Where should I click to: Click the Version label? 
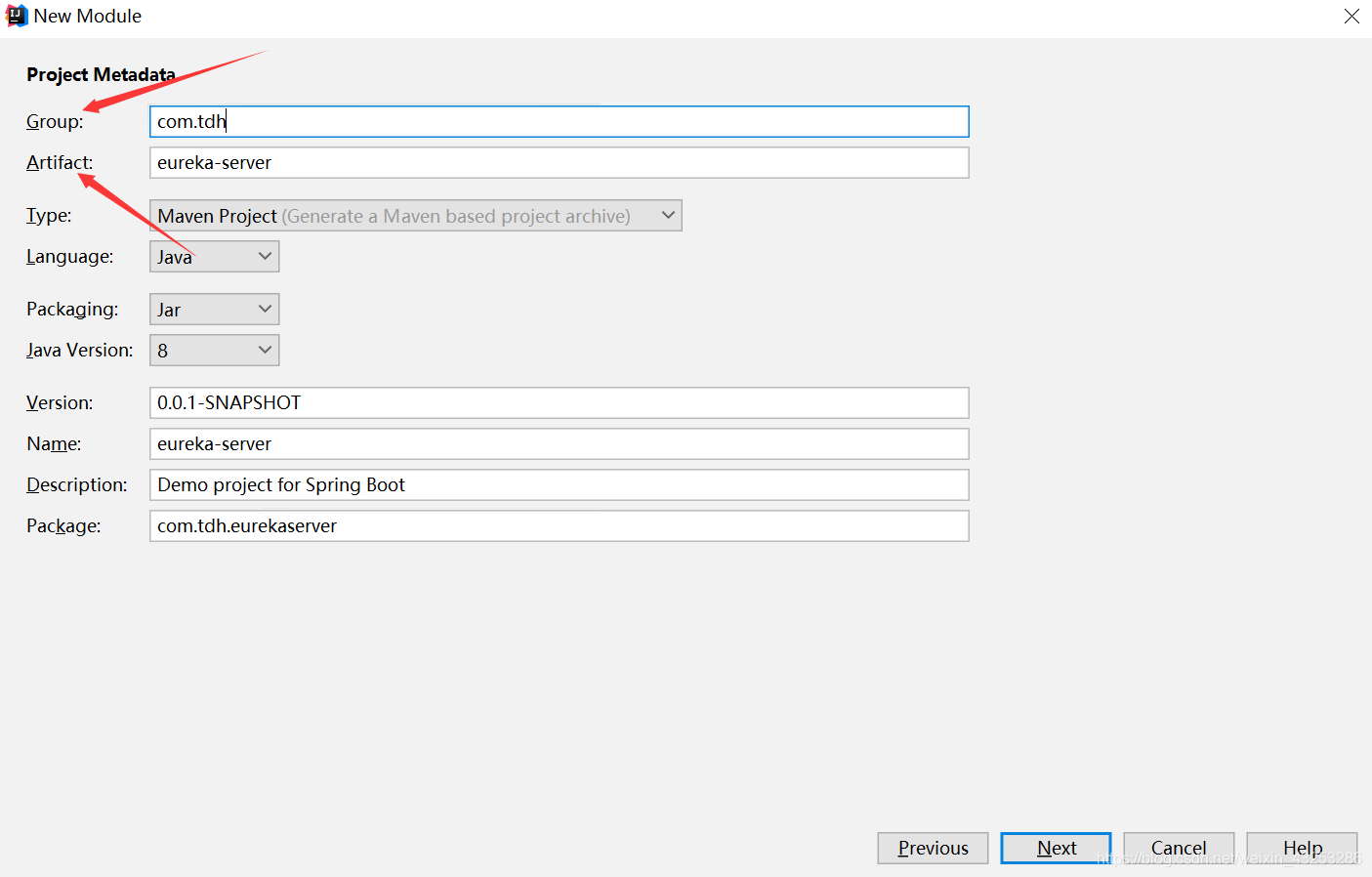point(60,403)
